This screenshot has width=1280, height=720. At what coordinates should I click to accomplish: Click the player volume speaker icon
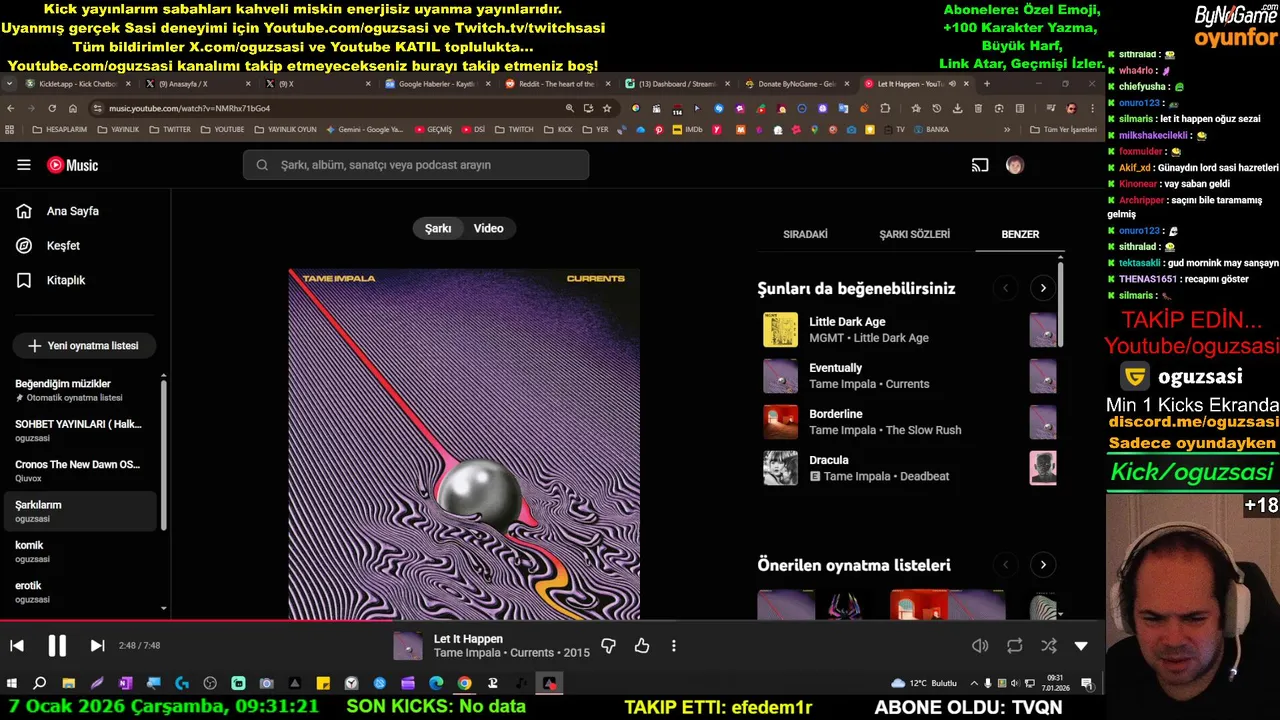point(980,646)
